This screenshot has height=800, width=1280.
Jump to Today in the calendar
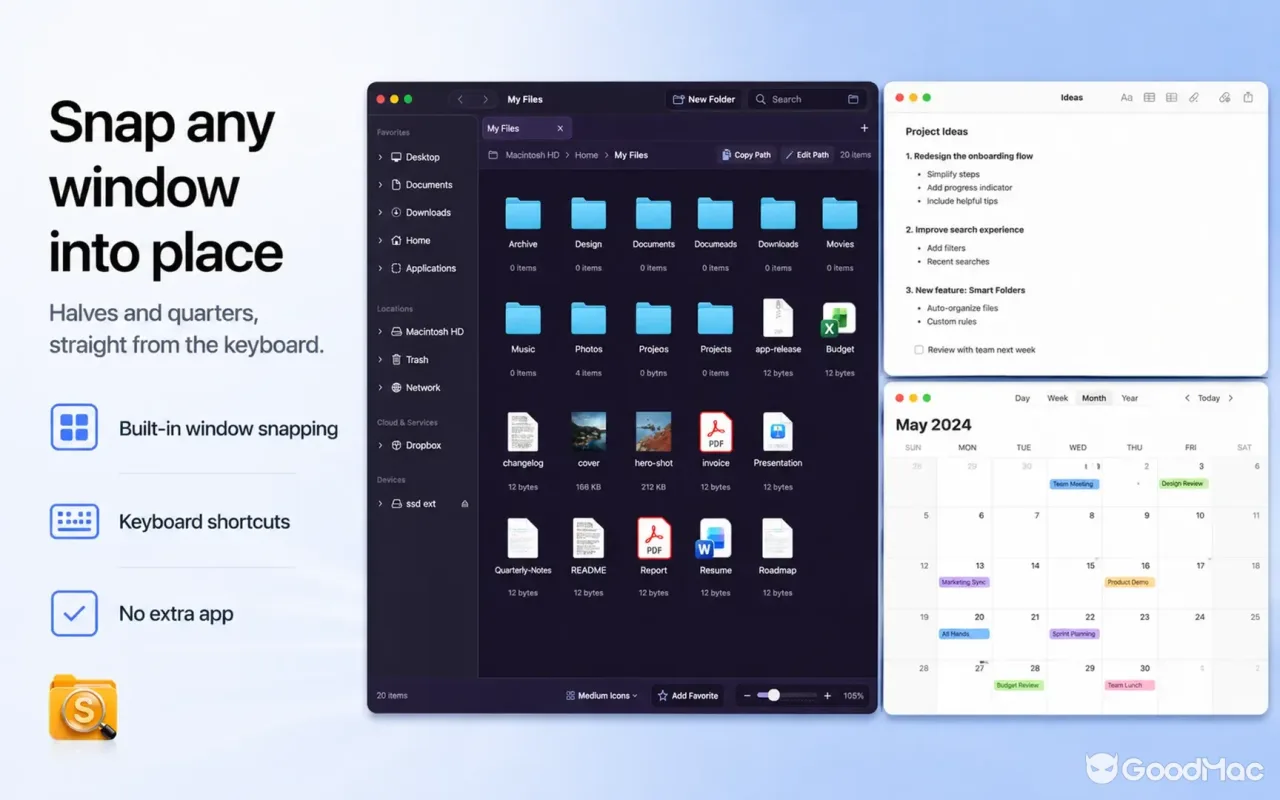(1209, 398)
